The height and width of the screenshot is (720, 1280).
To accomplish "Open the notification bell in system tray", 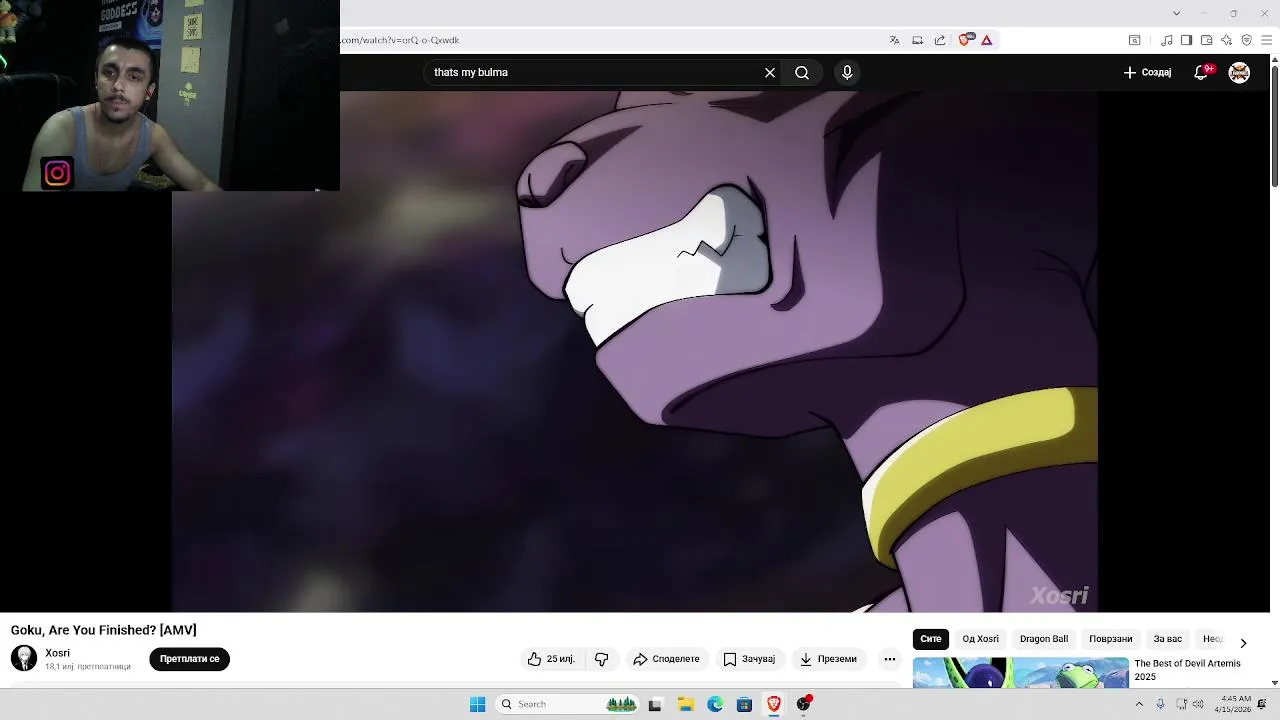I will pyautogui.click(x=1262, y=704).
